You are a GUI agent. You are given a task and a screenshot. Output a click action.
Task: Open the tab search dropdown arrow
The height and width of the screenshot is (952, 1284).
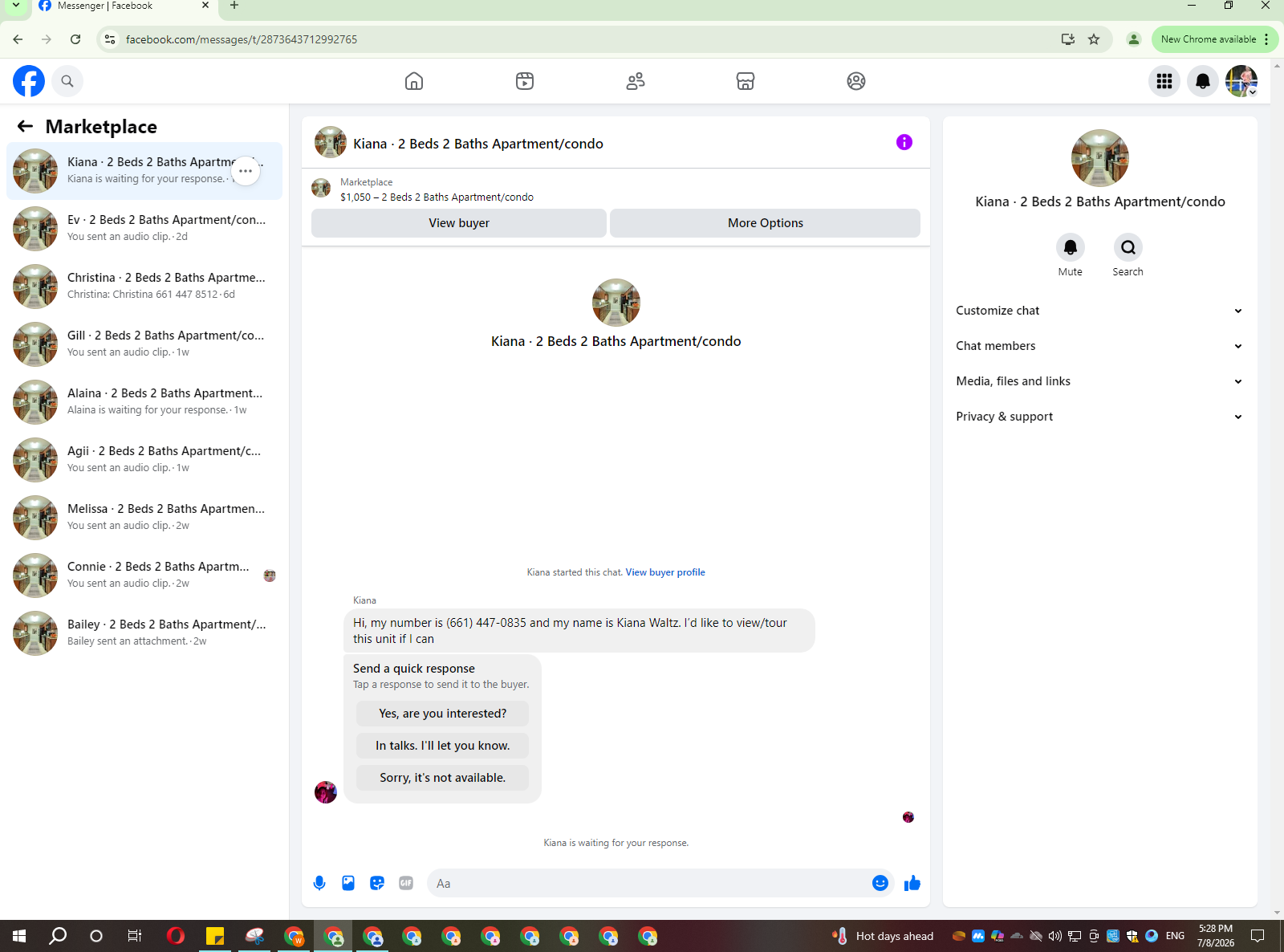click(x=15, y=6)
